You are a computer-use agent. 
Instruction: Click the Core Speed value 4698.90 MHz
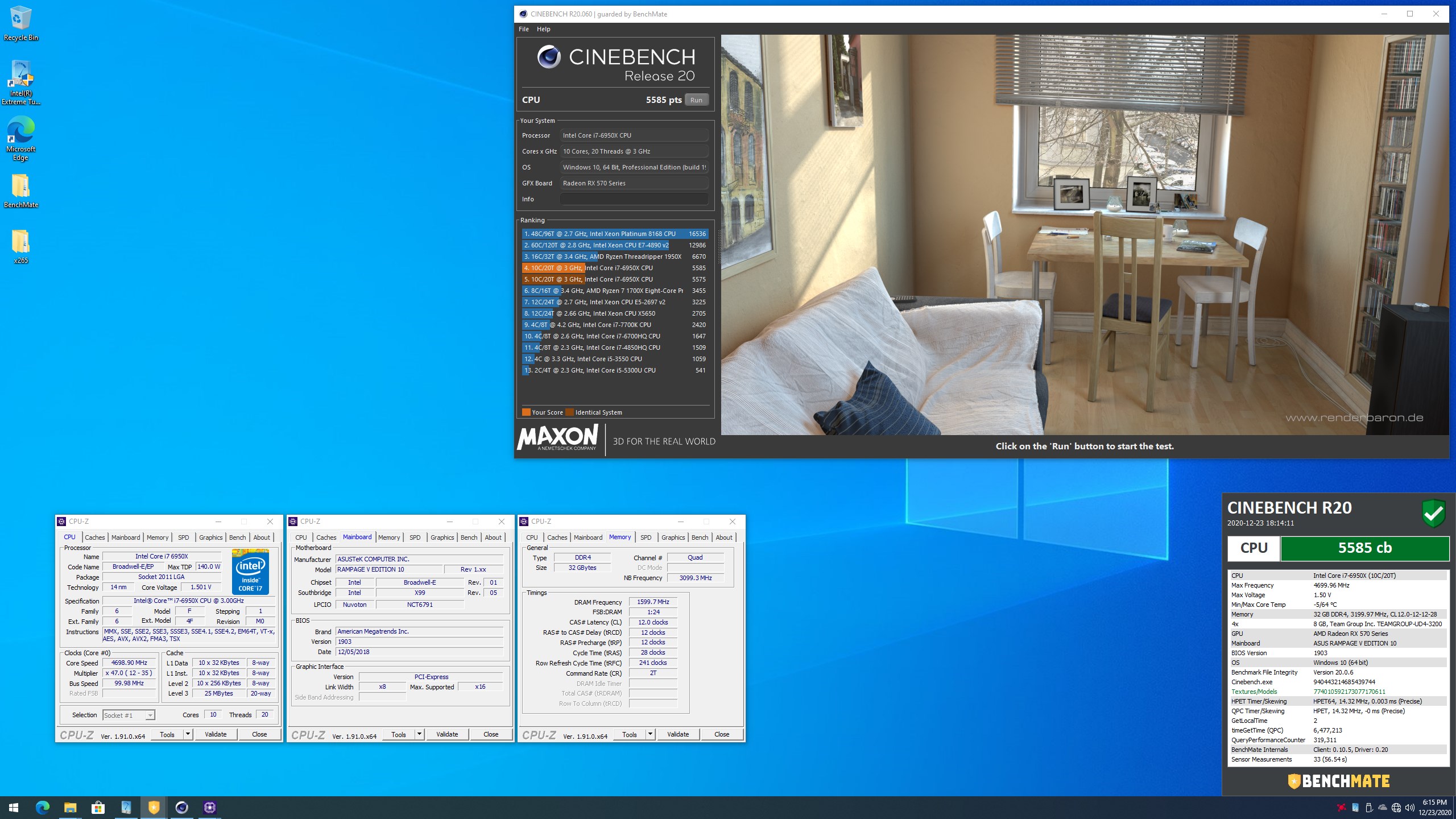point(129,663)
